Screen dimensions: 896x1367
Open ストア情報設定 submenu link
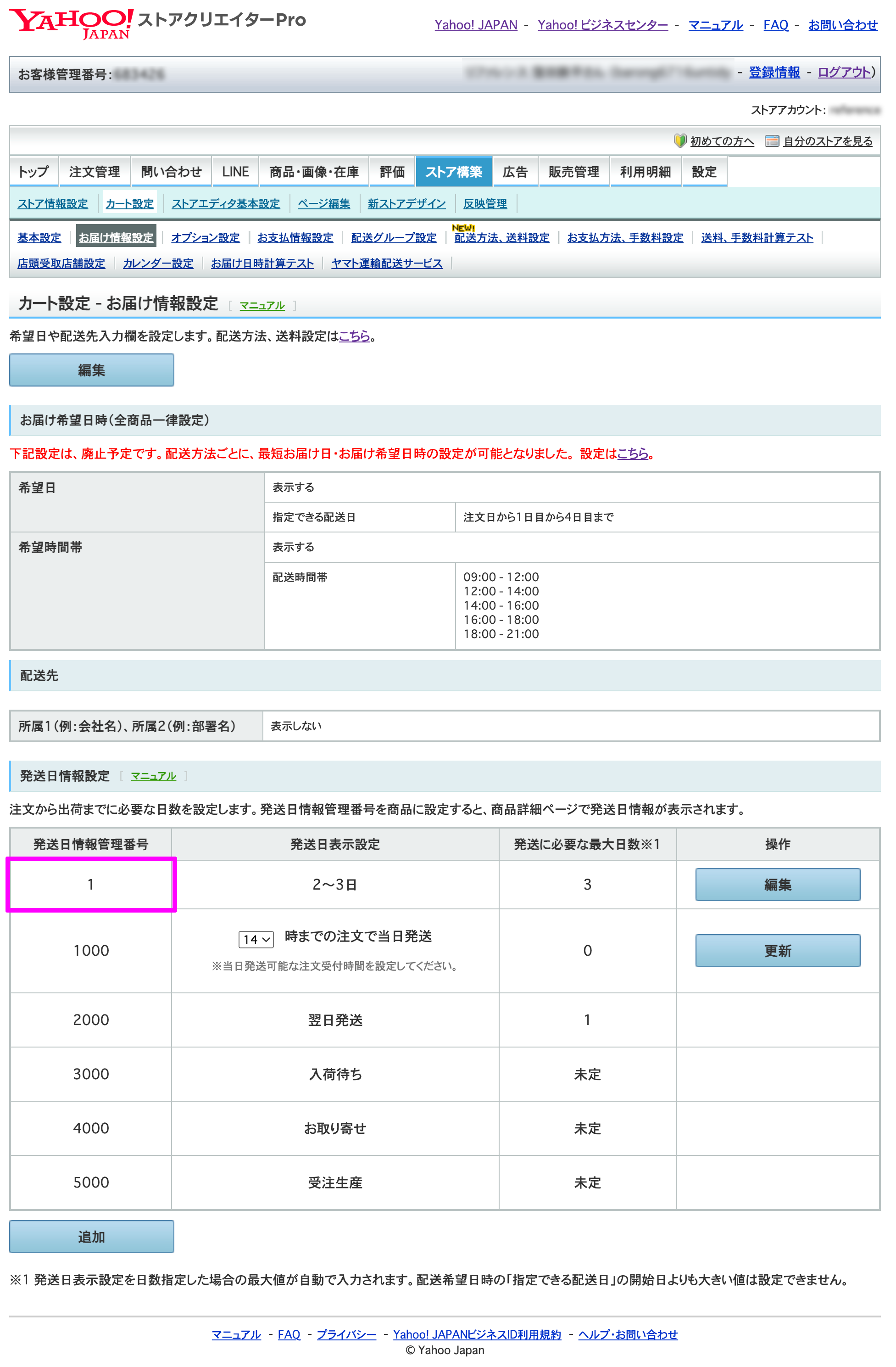53,204
